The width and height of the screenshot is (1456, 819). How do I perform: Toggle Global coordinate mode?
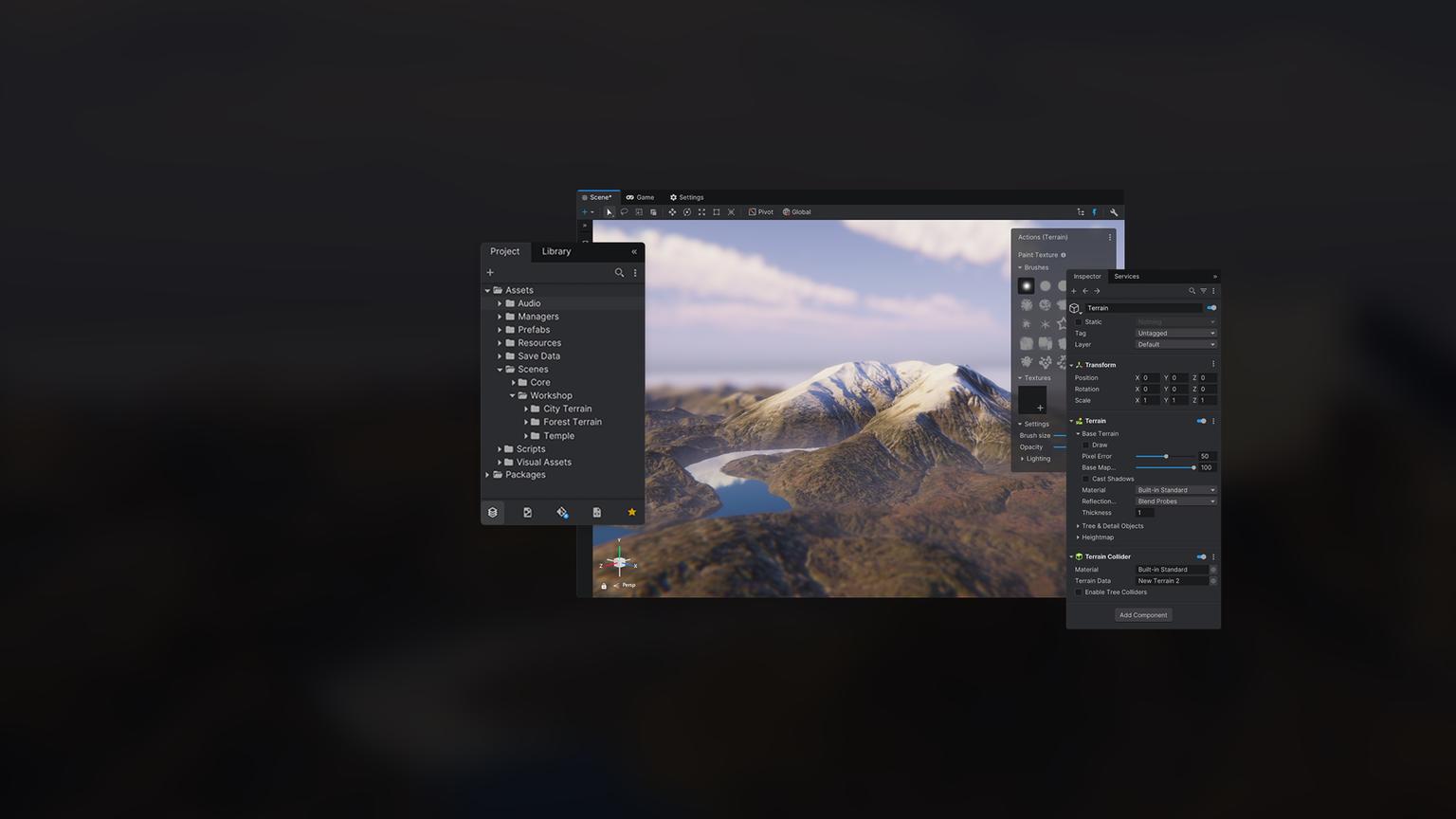coord(796,212)
